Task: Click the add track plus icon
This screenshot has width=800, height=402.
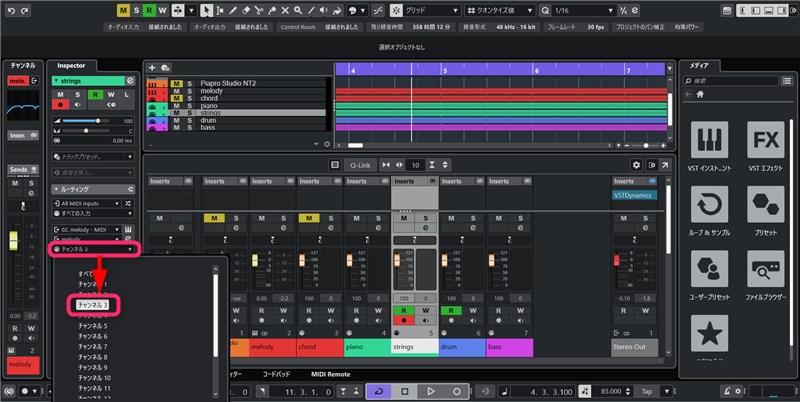Action: tap(152, 67)
